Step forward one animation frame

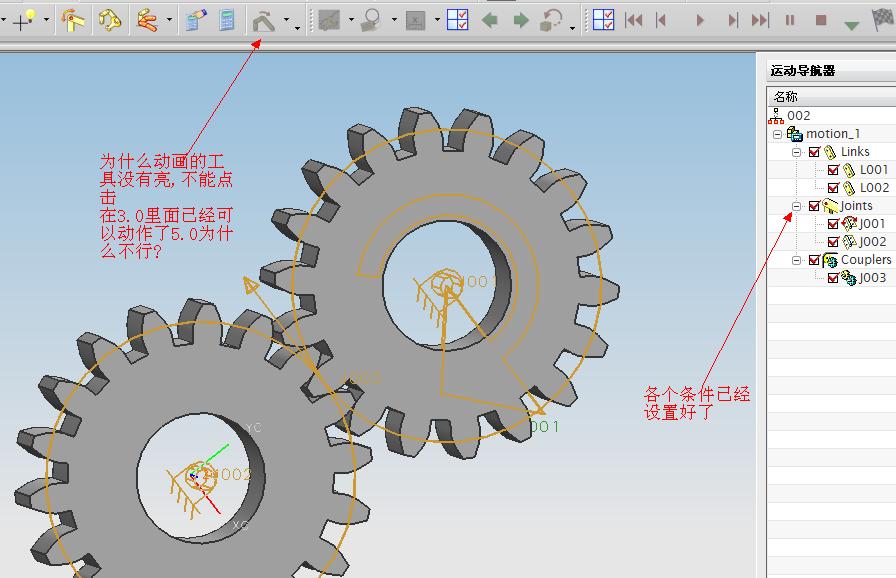coord(733,21)
